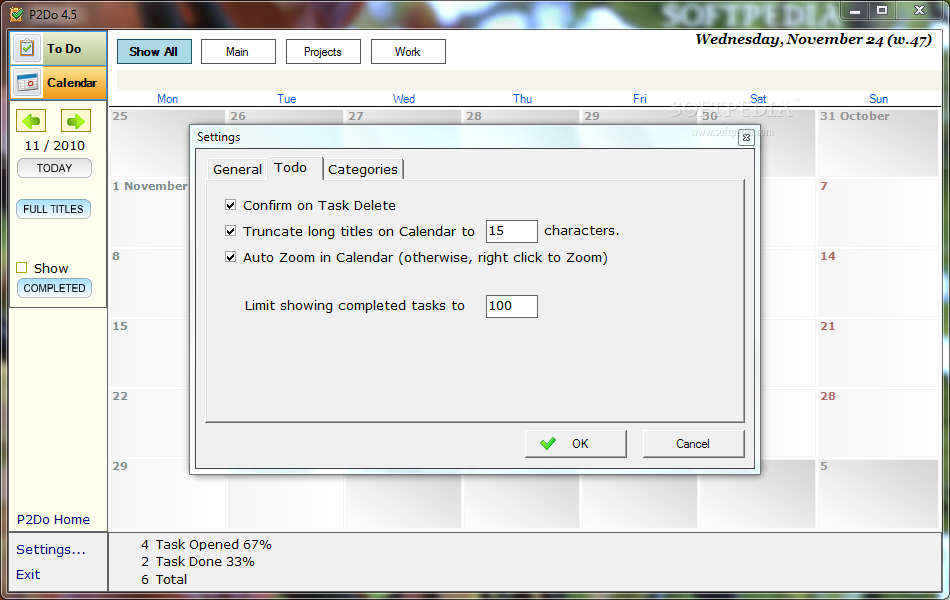Switch to the General tab
The image size is (950, 600).
click(238, 169)
